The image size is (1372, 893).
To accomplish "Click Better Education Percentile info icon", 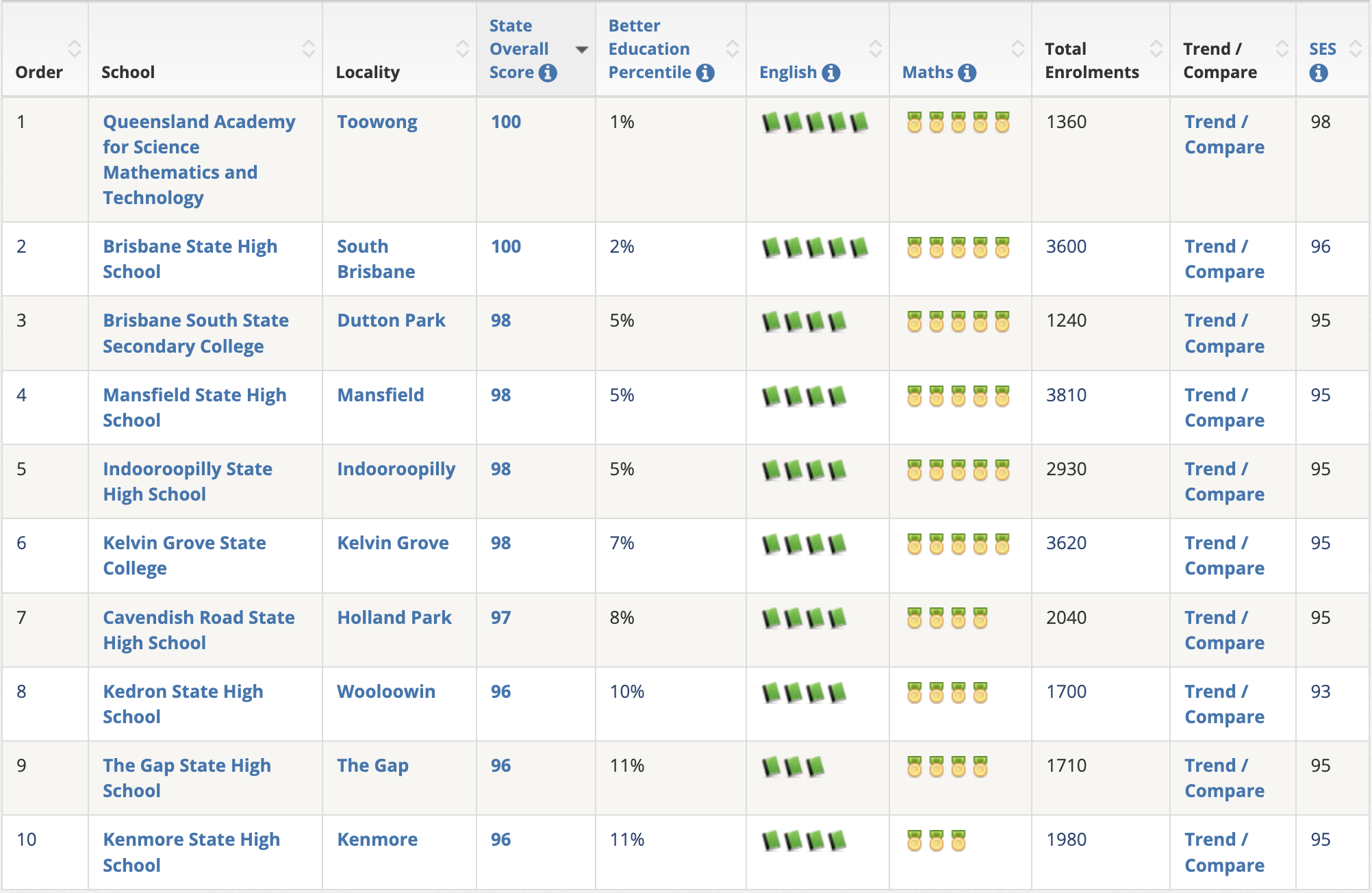I will 705,73.
